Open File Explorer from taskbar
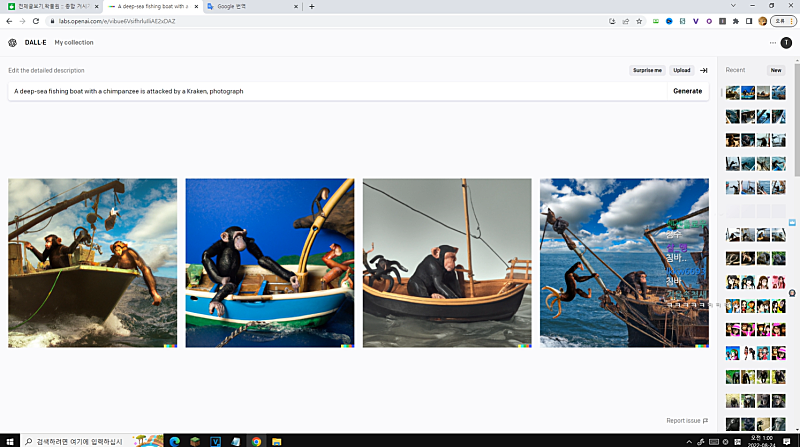The image size is (800, 447). 277,441
